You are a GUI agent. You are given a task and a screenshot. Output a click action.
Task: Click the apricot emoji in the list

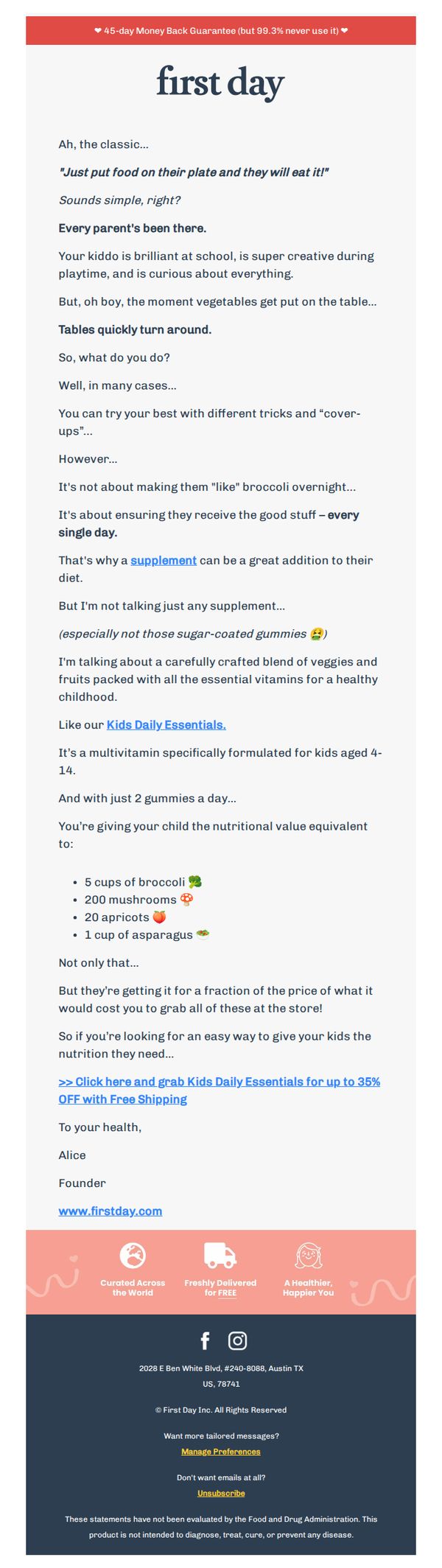(x=159, y=917)
